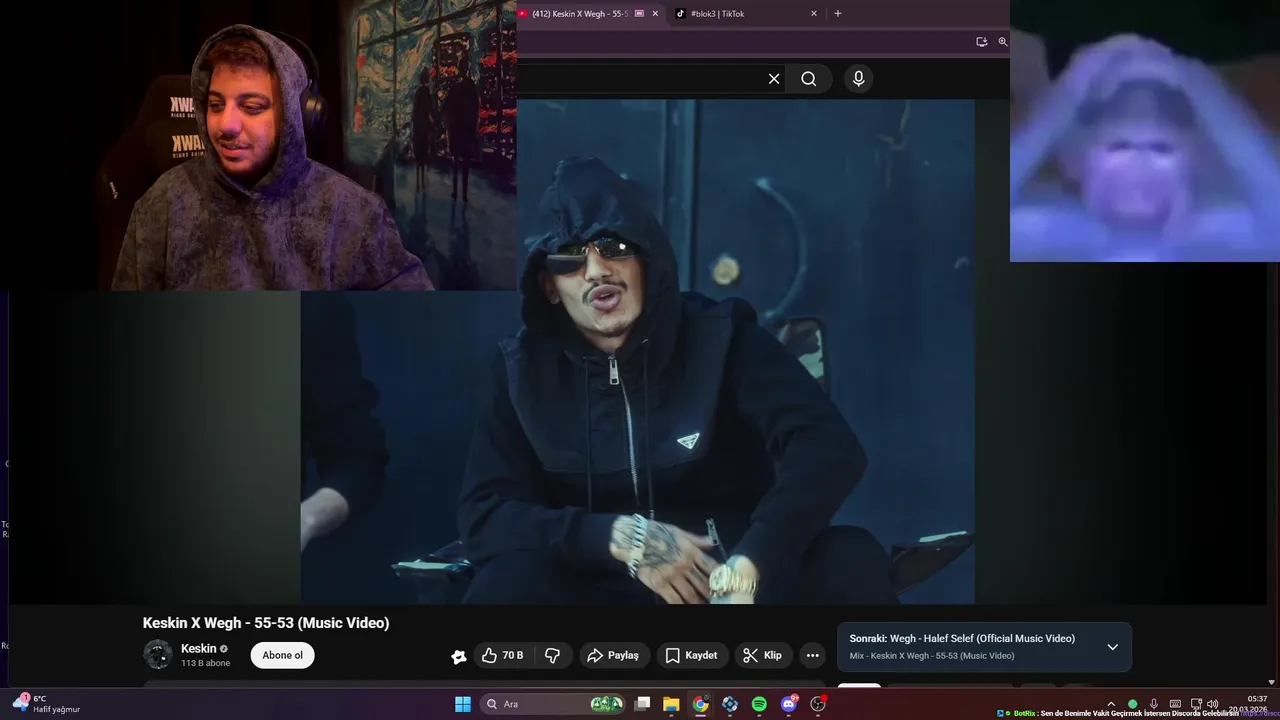Click the Windows taskbar search box Ara
The width and height of the screenshot is (1280, 720).
pyautogui.click(x=552, y=704)
